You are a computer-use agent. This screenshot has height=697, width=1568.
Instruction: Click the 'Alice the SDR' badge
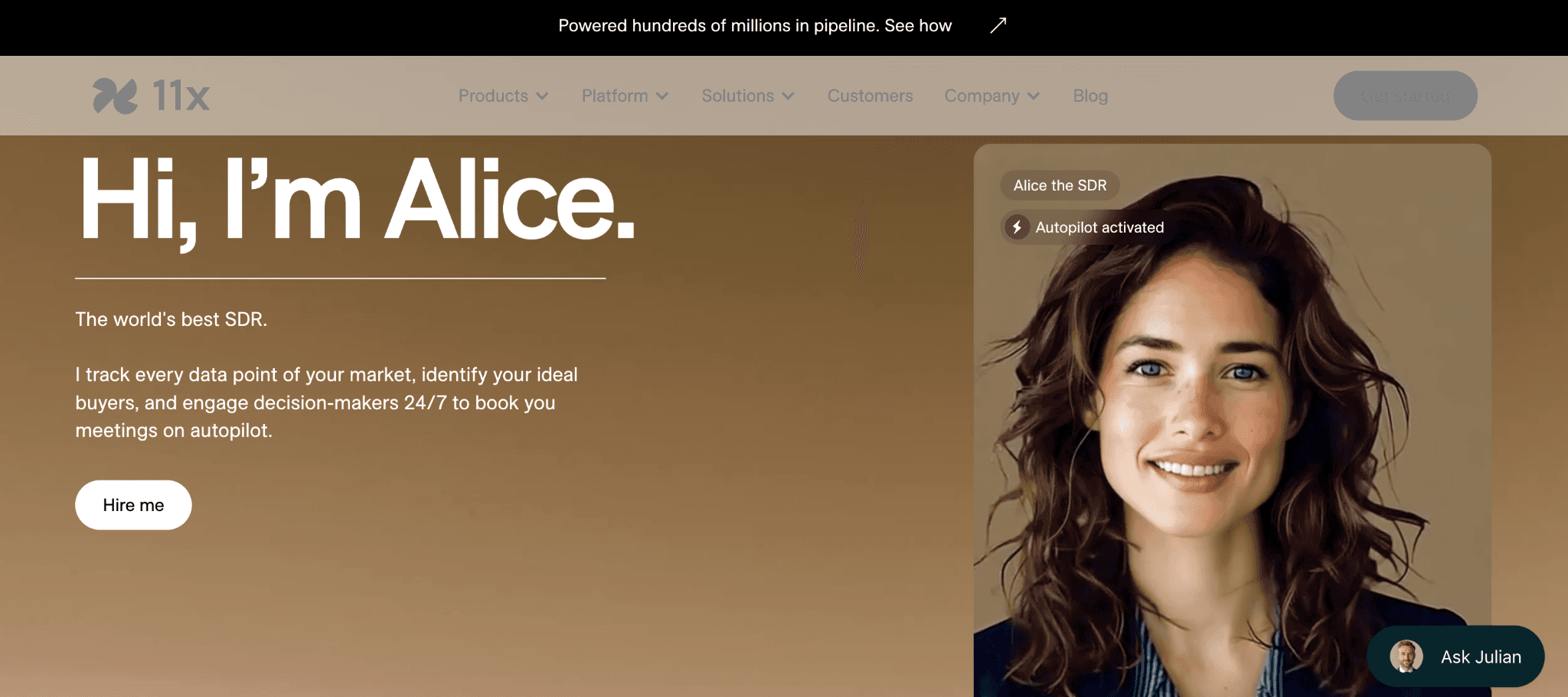(x=1060, y=185)
